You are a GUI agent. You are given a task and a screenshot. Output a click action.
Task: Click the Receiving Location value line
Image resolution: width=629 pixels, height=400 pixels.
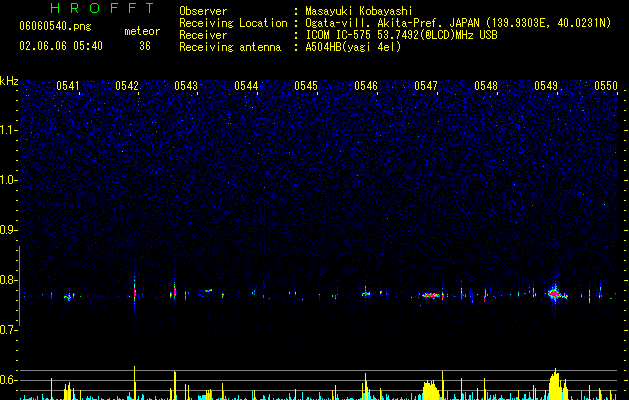pyautogui.click(x=458, y=23)
